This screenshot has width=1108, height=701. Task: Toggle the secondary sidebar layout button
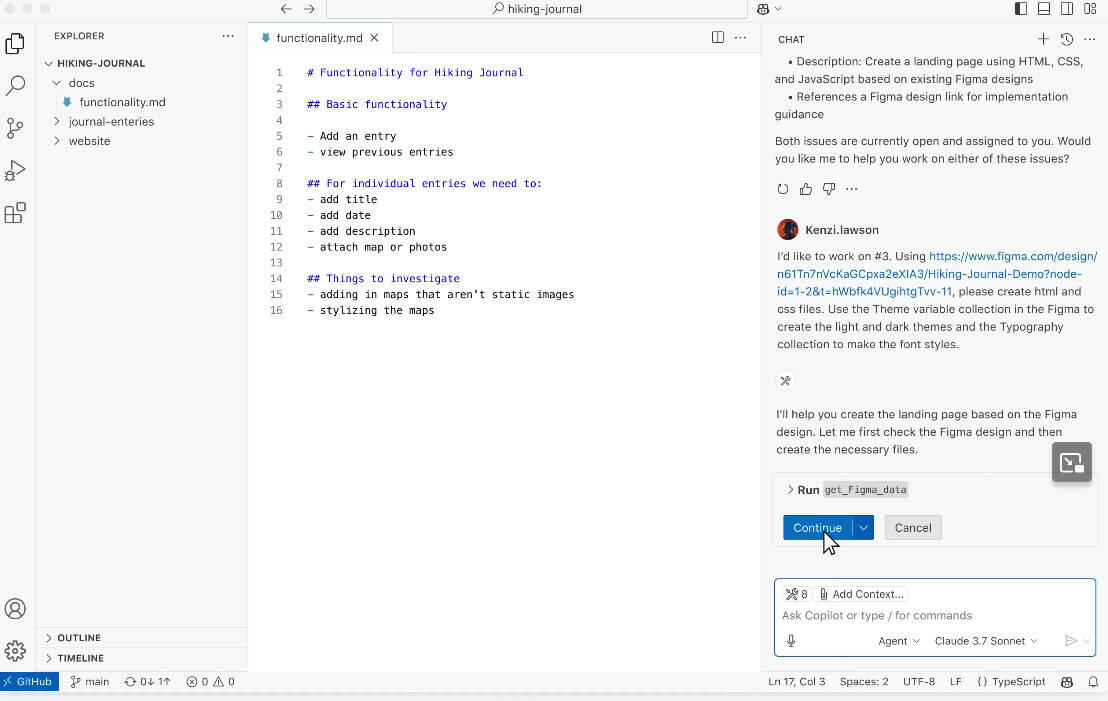(x=1067, y=9)
